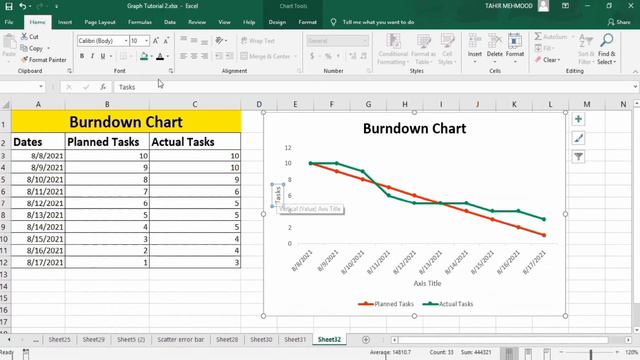
Task: Apply the fill color bucket
Action: click(144, 56)
